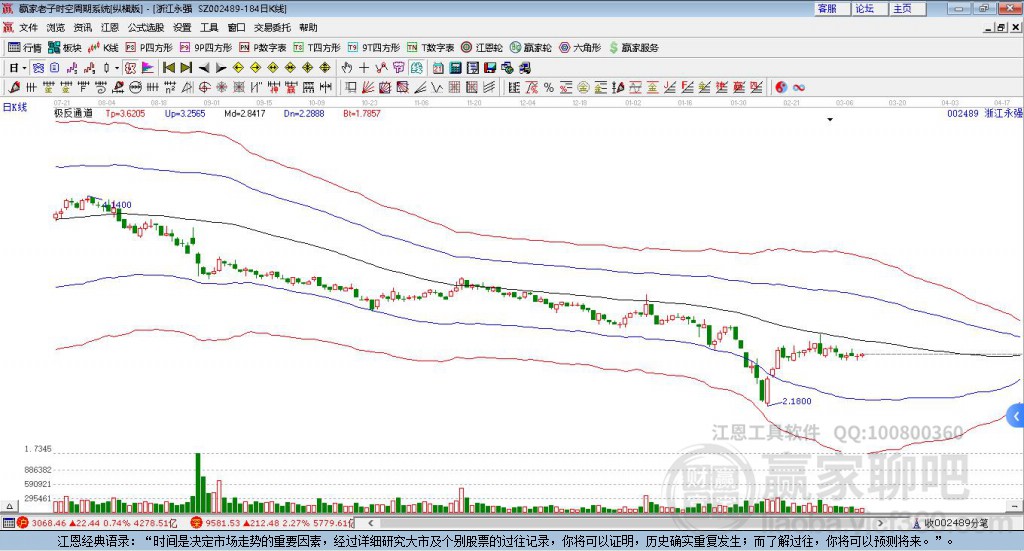Open the calendar date tool
Image resolution: width=1024 pixels, height=551 pixels.
[438, 68]
